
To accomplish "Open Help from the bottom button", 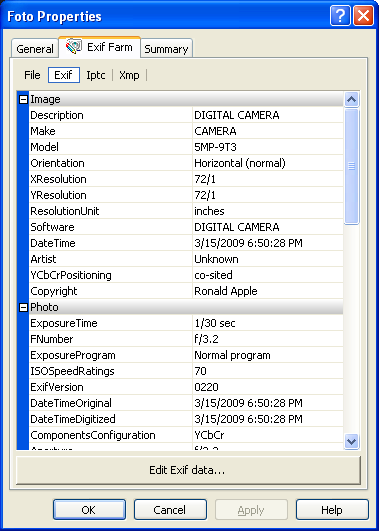I will (x=332, y=510).
